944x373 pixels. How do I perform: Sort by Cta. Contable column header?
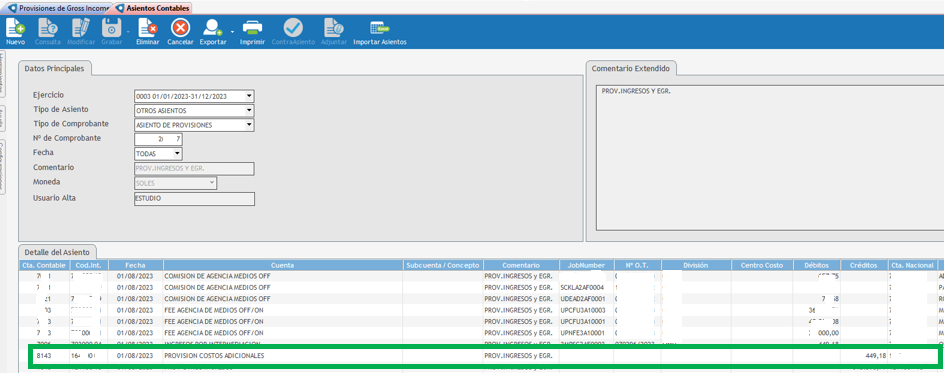[44, 265]
